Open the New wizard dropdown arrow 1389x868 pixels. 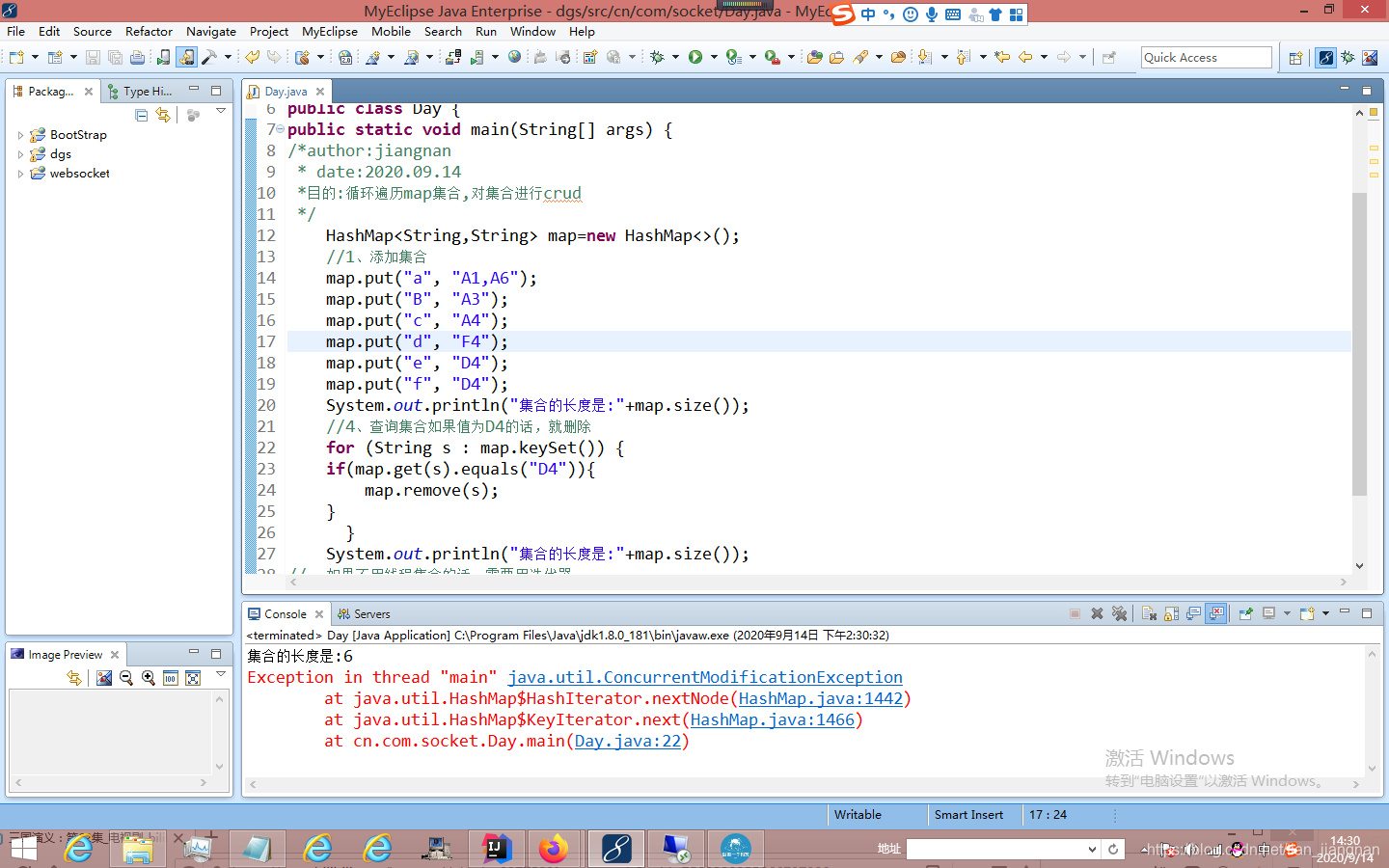35,58
